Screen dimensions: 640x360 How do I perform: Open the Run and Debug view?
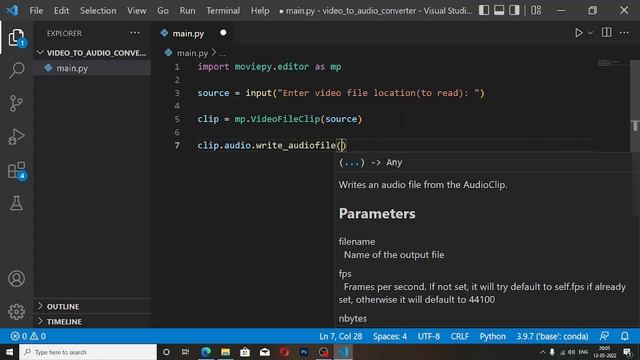point(16,137)
